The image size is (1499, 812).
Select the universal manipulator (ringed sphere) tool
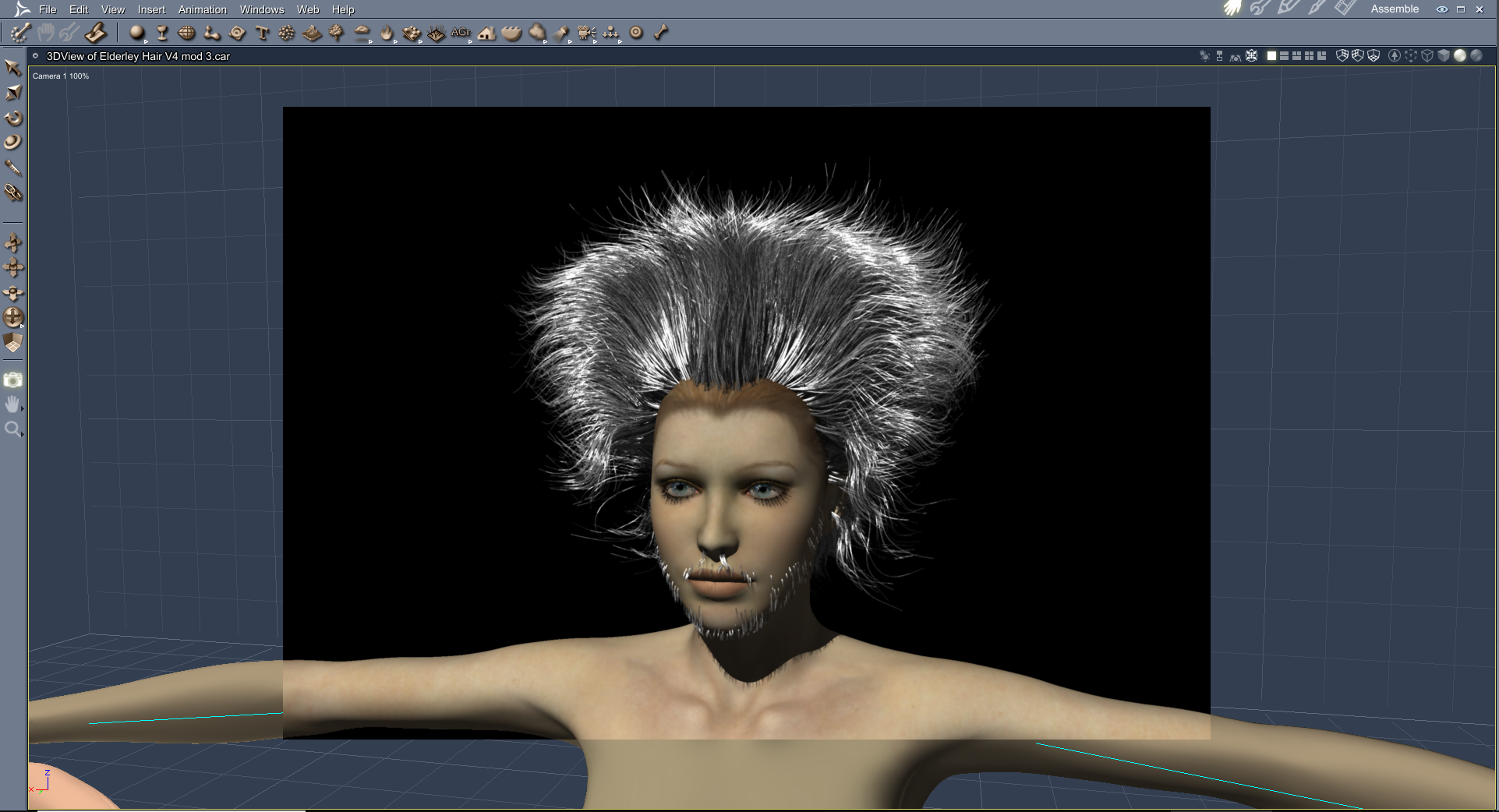[13, 142]
